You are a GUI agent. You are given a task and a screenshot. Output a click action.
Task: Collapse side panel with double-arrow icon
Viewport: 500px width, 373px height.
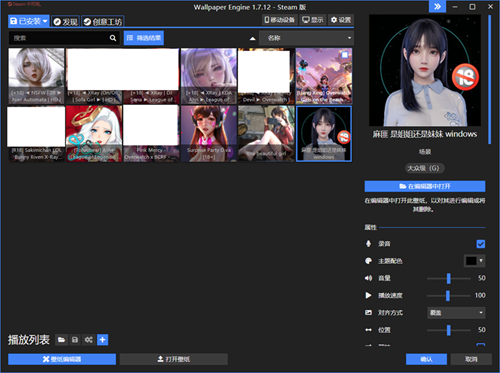pos(437,7)
